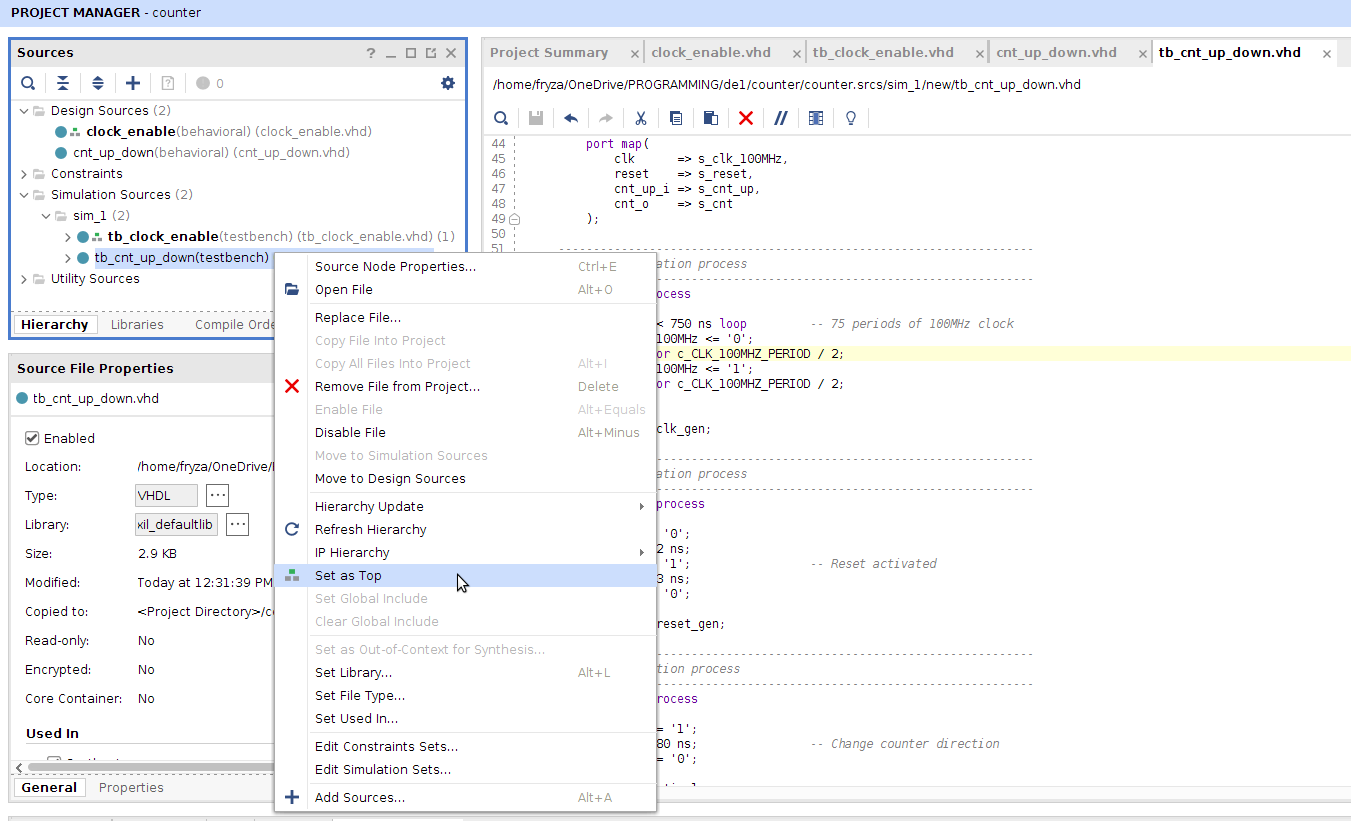Select Set Library menu entry
The height and width of the screenshot is (821, 1351).
click(x=465, y=672)
